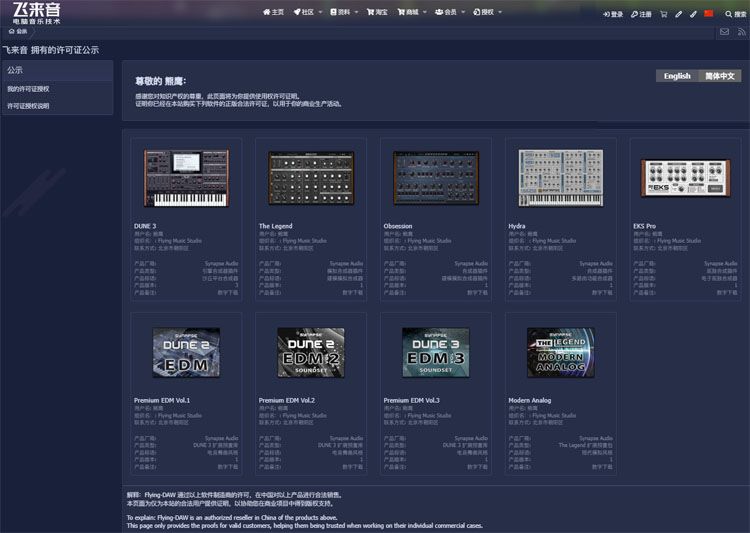Image resolution: width=750 pixels, height=533 pixels.
Task: Click the Premium EDM Vol.3 title
Action: 411,400
